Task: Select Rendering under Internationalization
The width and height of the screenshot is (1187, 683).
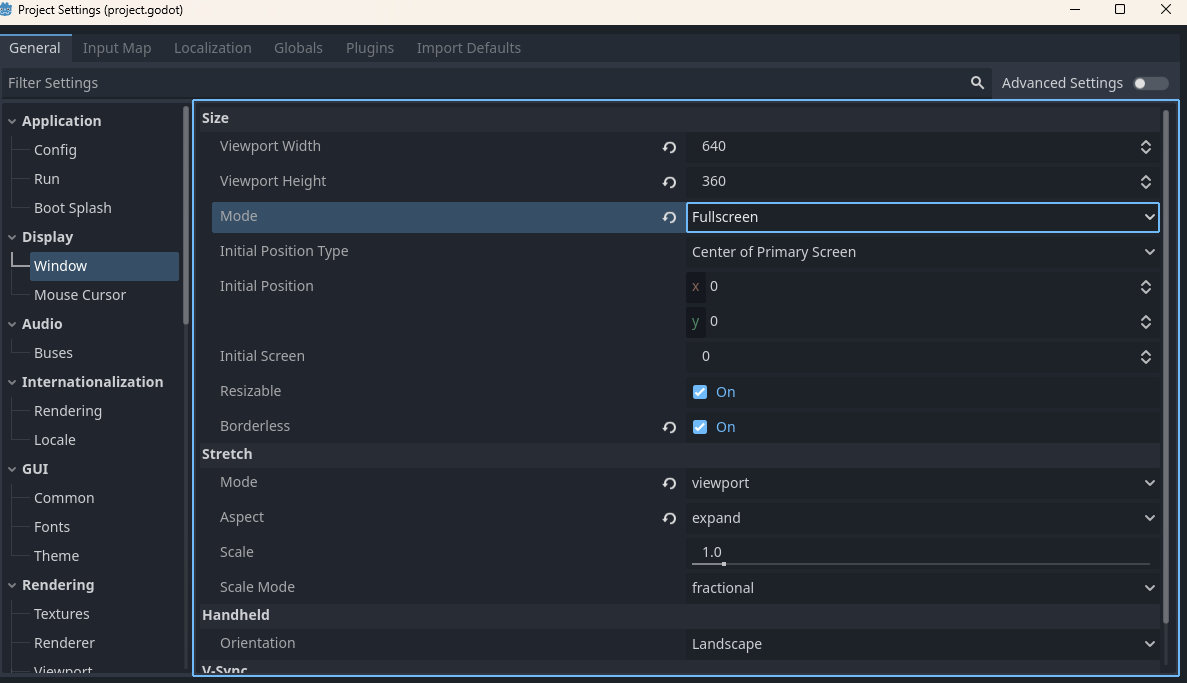Action: [x=67, y=410]
